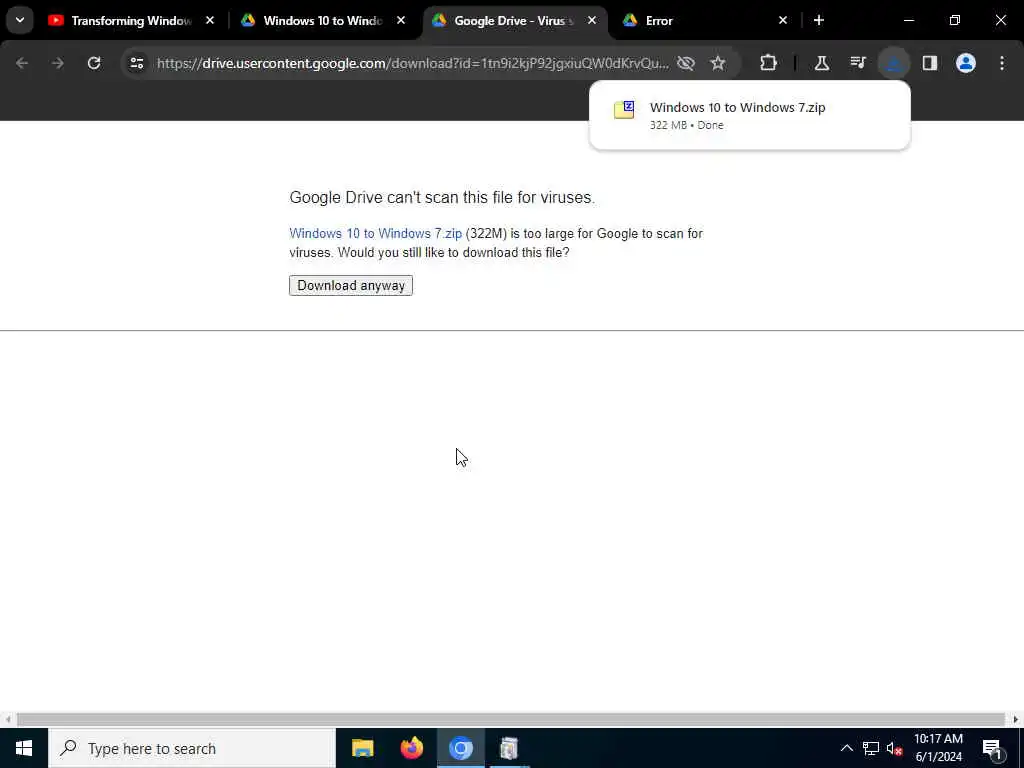Toggle the Downloads bubble icon
This screenshot has width=1024, height=768.
tap(893, 63)
